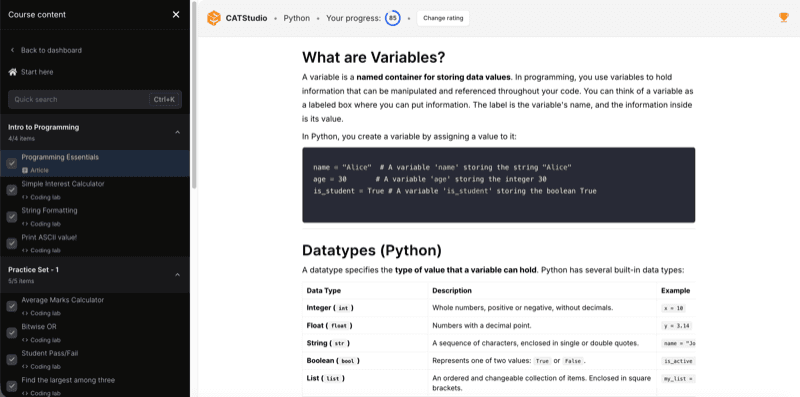Image resolution: width=800 pixels, height=397 pixels.
Task: Click the What are Variables? heading
Action: coord(373,57)
